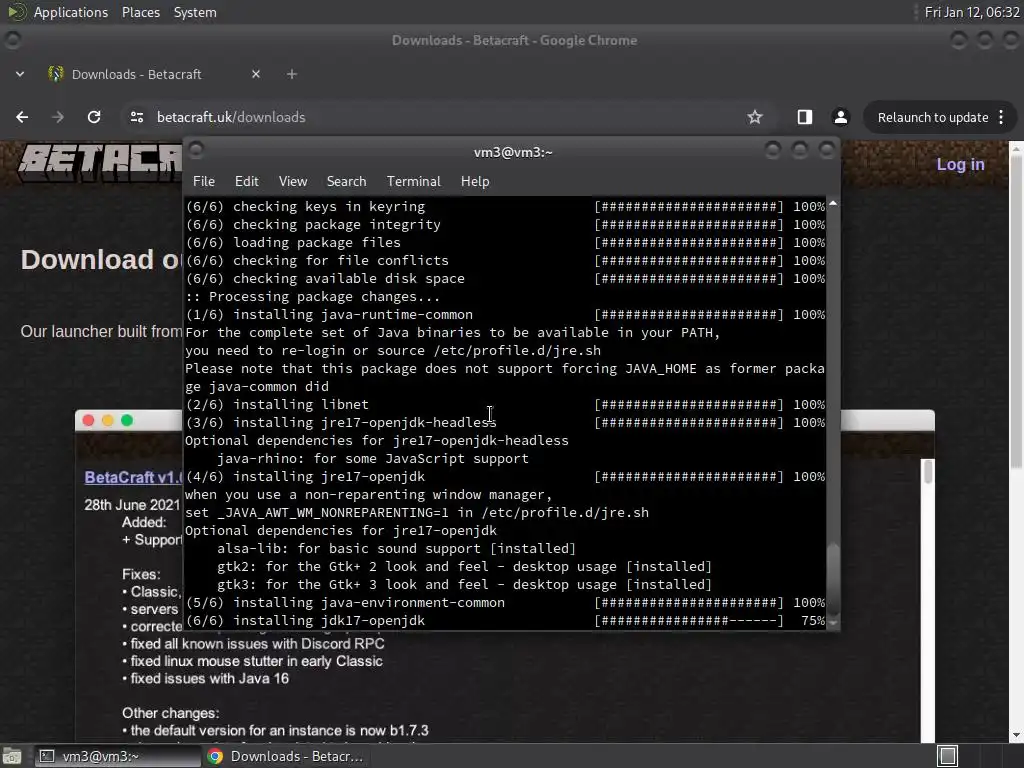The width and height of the screenshot is (1024, 768).
Task: Click 'fixed issues with Java 16' text
Action: [209, 679]
